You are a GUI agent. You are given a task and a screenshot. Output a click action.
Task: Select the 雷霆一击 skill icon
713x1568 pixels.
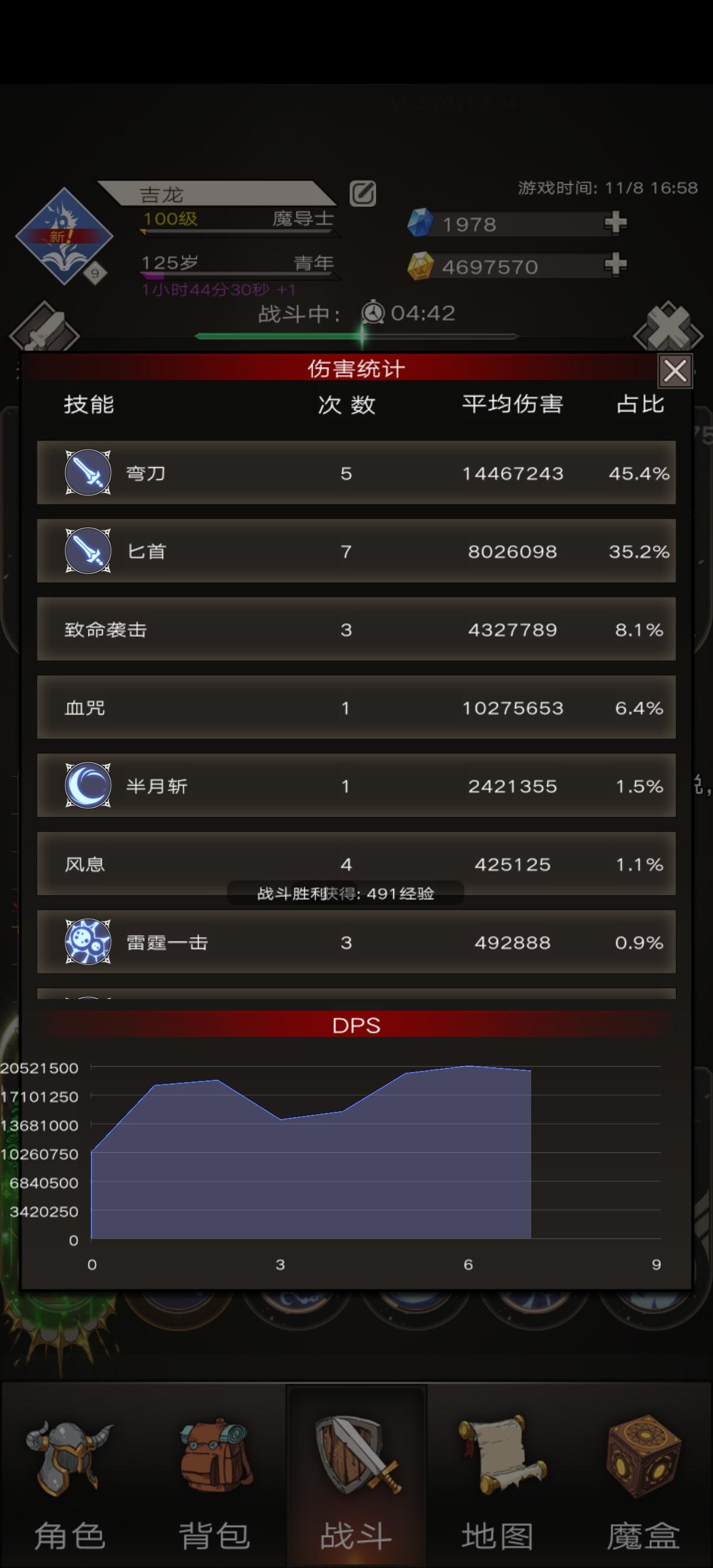89,941
